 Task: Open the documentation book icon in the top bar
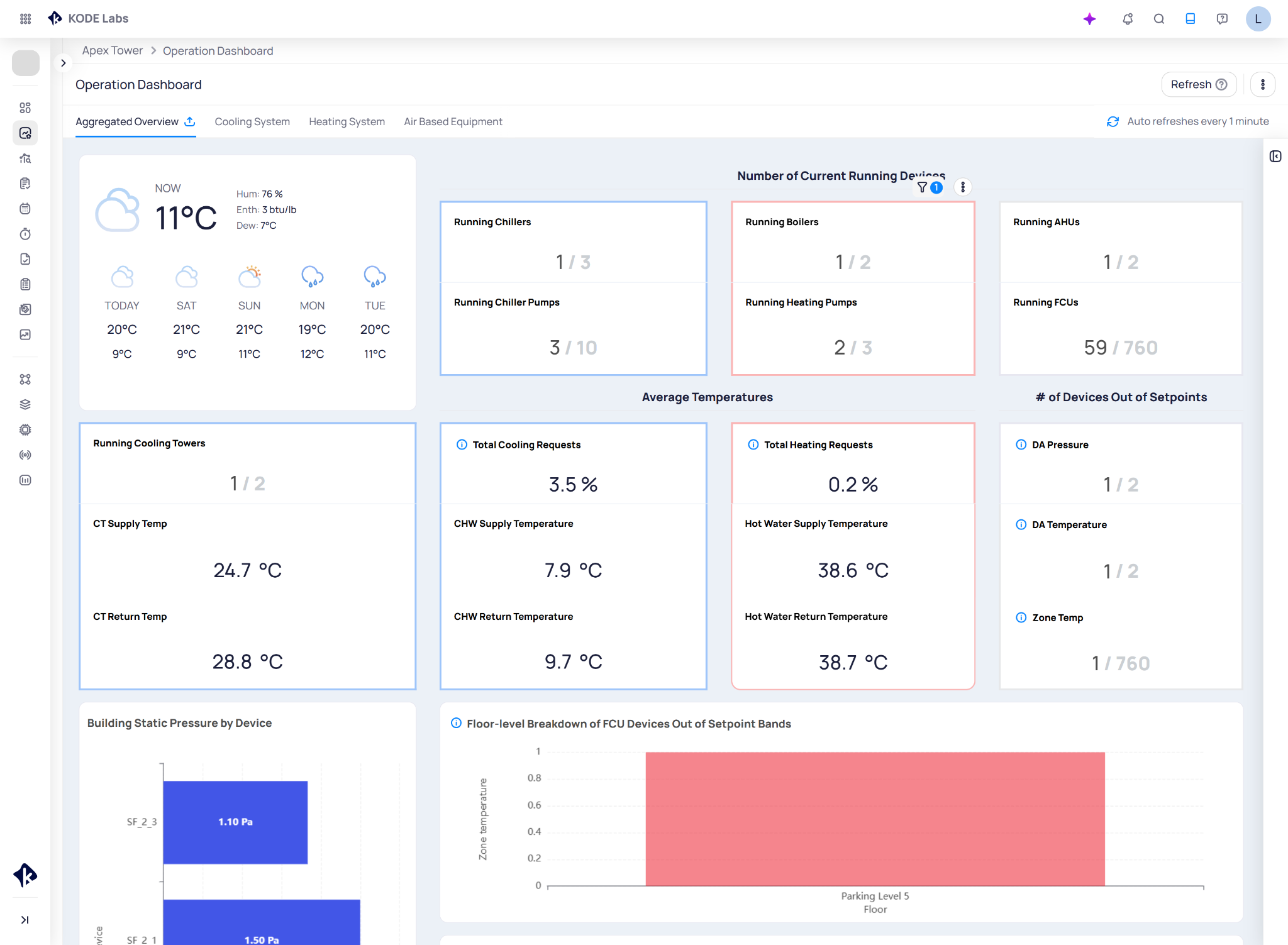[x=1190, y=19]
